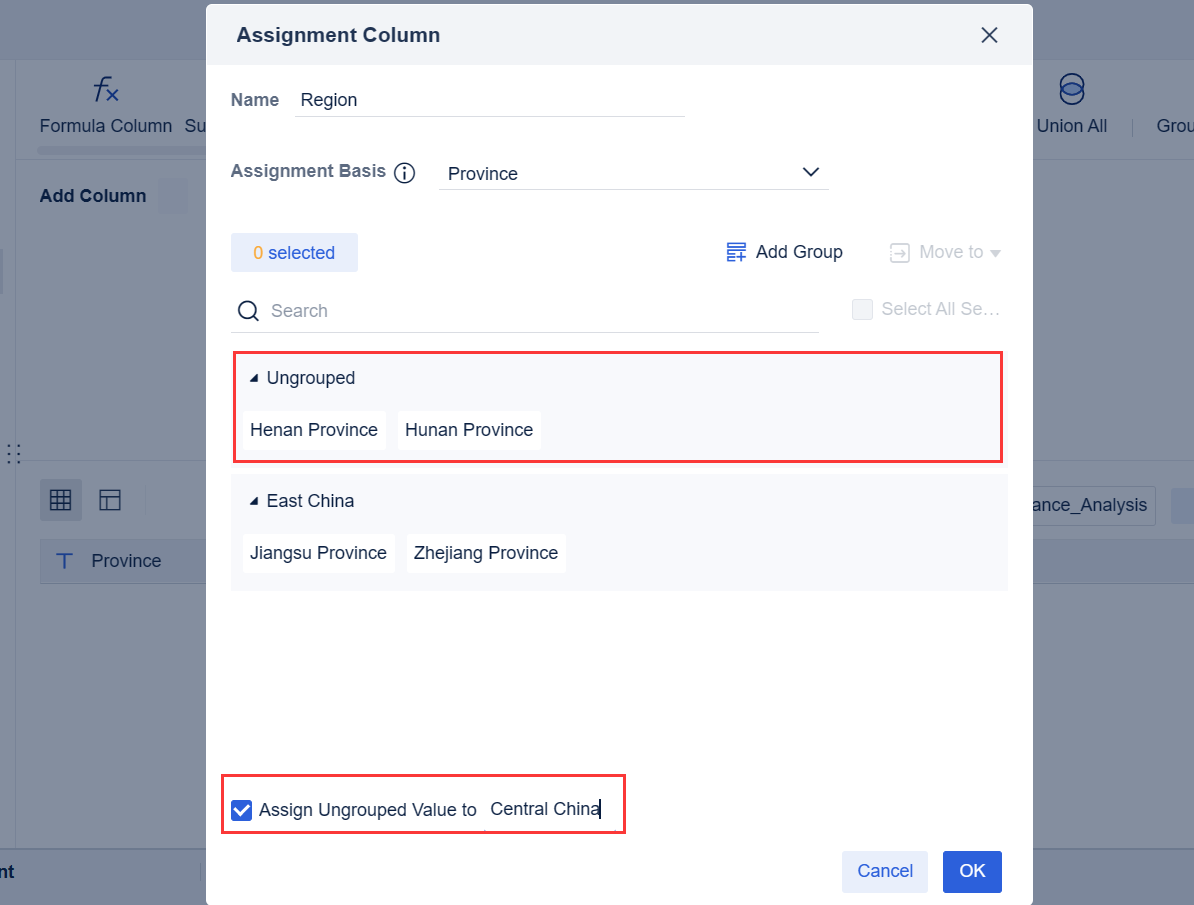Select the Zhejiang Province tag
This screenshot has width=1194, height=905.
(485, 552)
